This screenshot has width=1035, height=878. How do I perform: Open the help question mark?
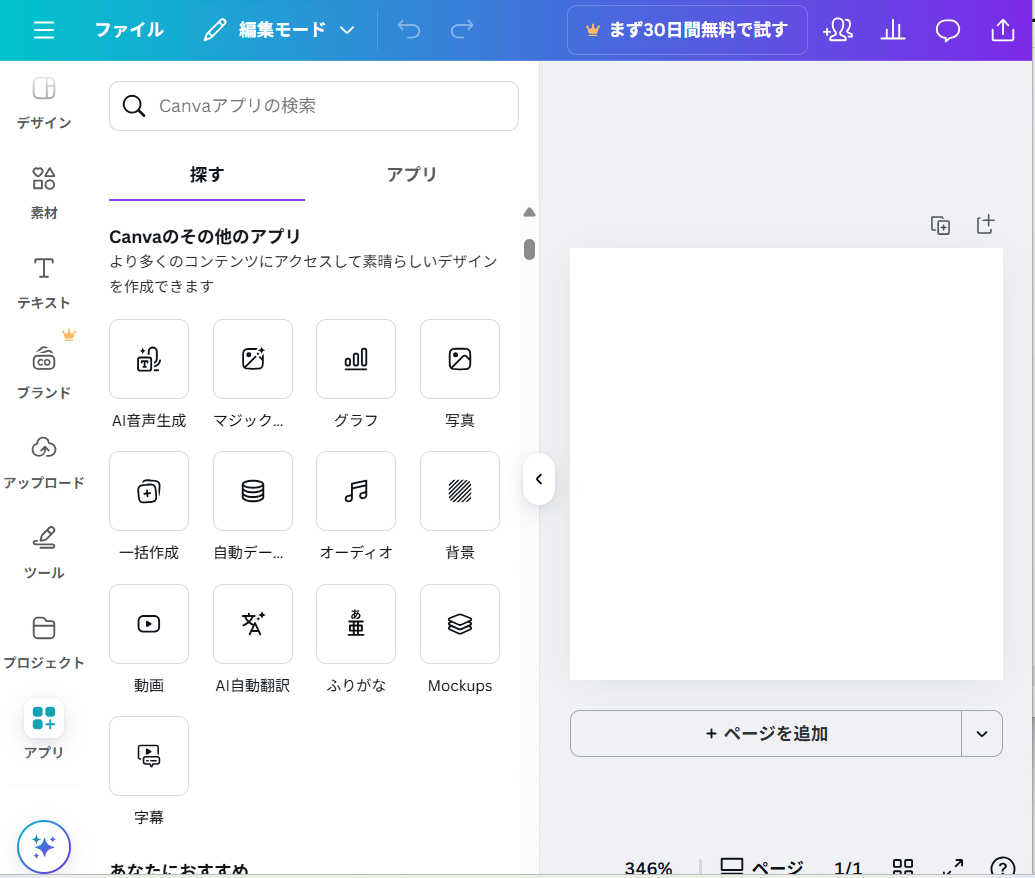[1003, 867]
